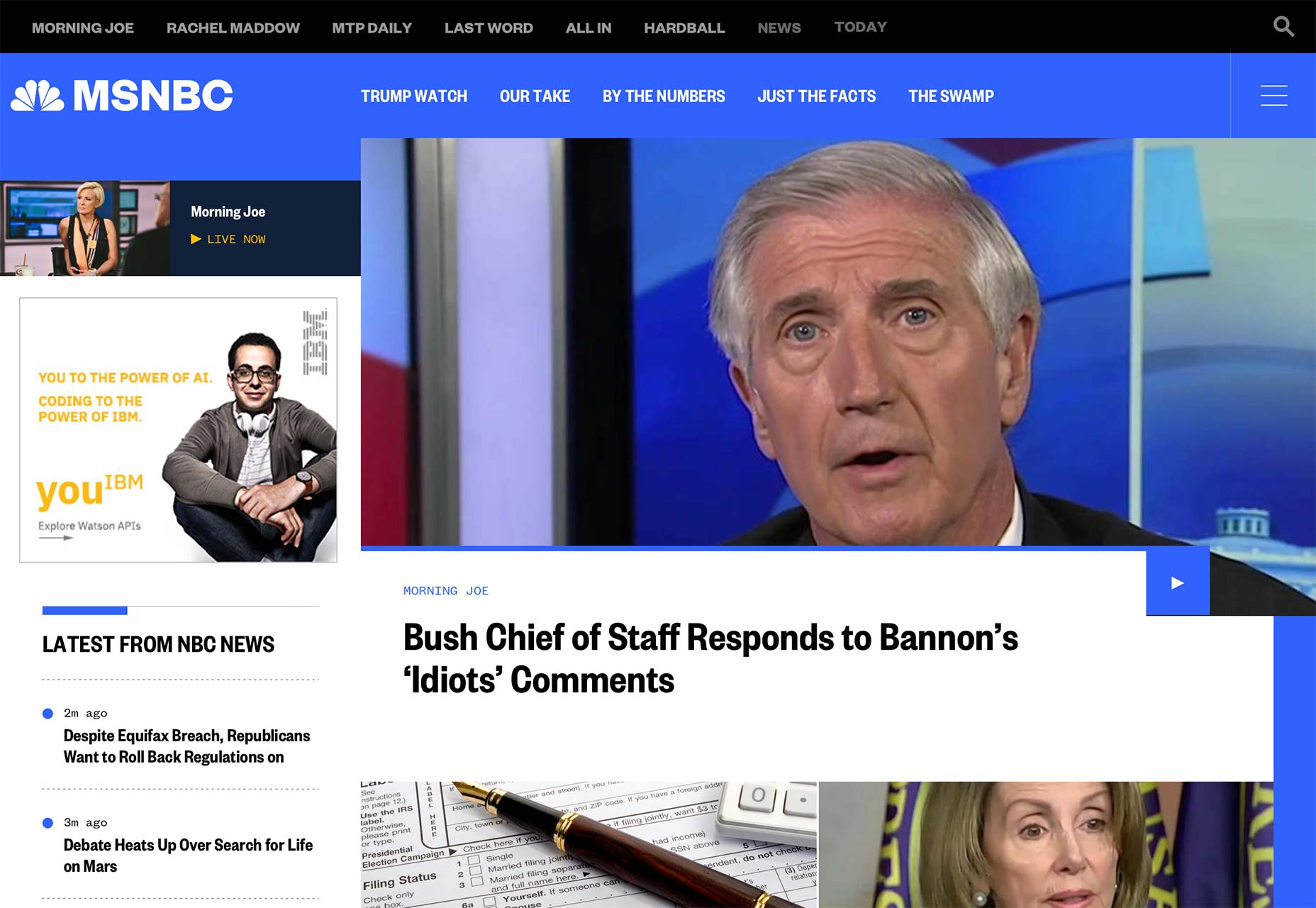The image size is (1316, 908).
Task: Open the Rachel Maddow show link
Action: click(x=233, y=28)
